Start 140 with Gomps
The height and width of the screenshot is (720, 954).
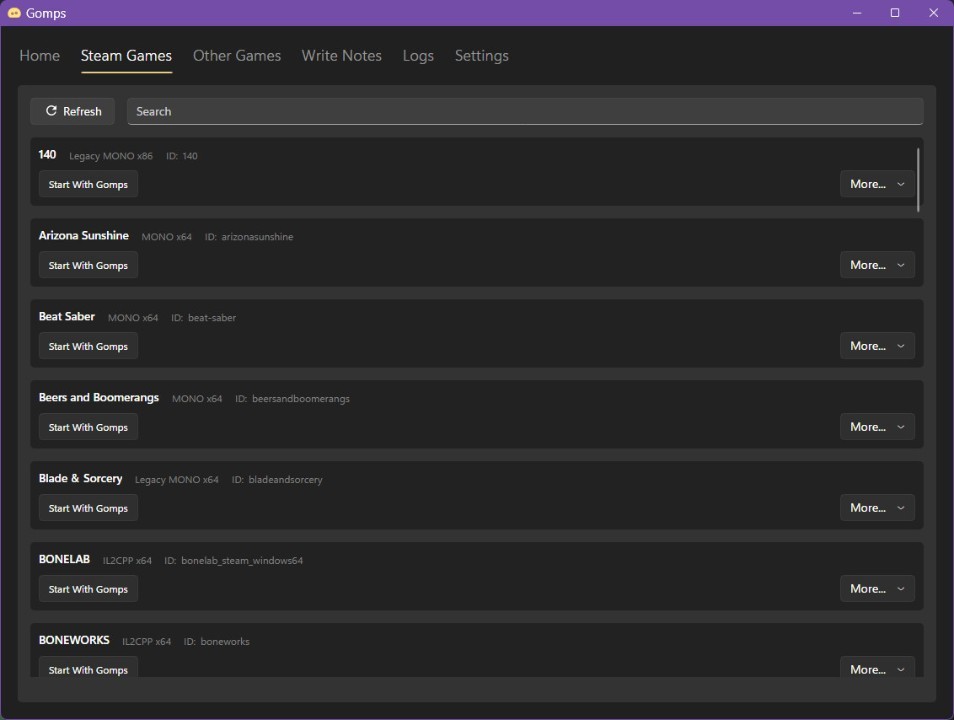coord(88,184)
